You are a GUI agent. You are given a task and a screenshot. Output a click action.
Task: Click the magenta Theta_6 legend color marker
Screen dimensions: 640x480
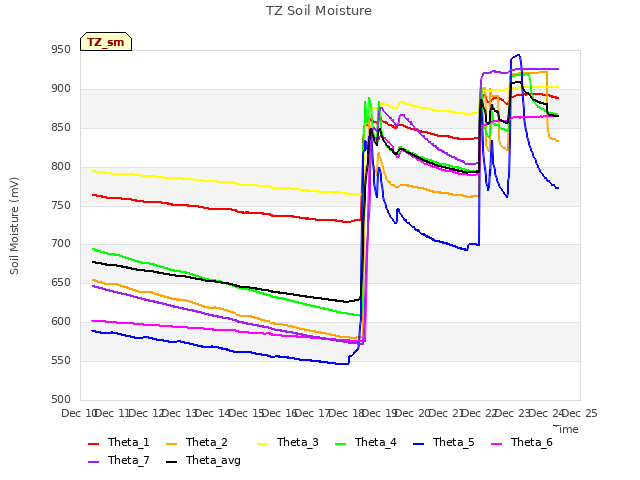496,444
